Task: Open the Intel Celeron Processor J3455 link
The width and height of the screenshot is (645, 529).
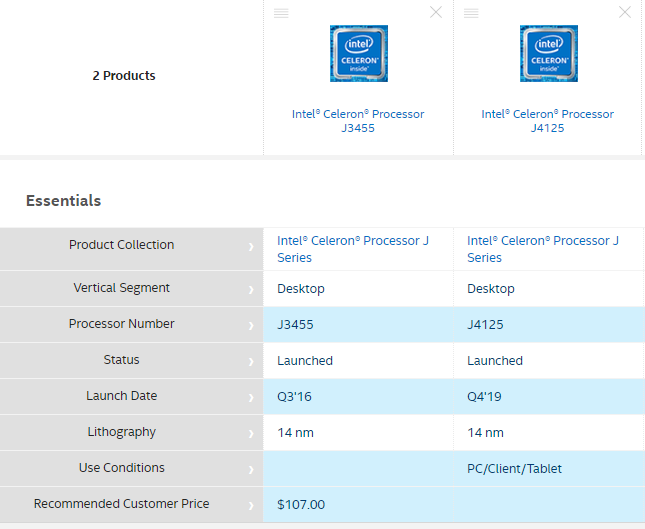Action: [358, 121]
